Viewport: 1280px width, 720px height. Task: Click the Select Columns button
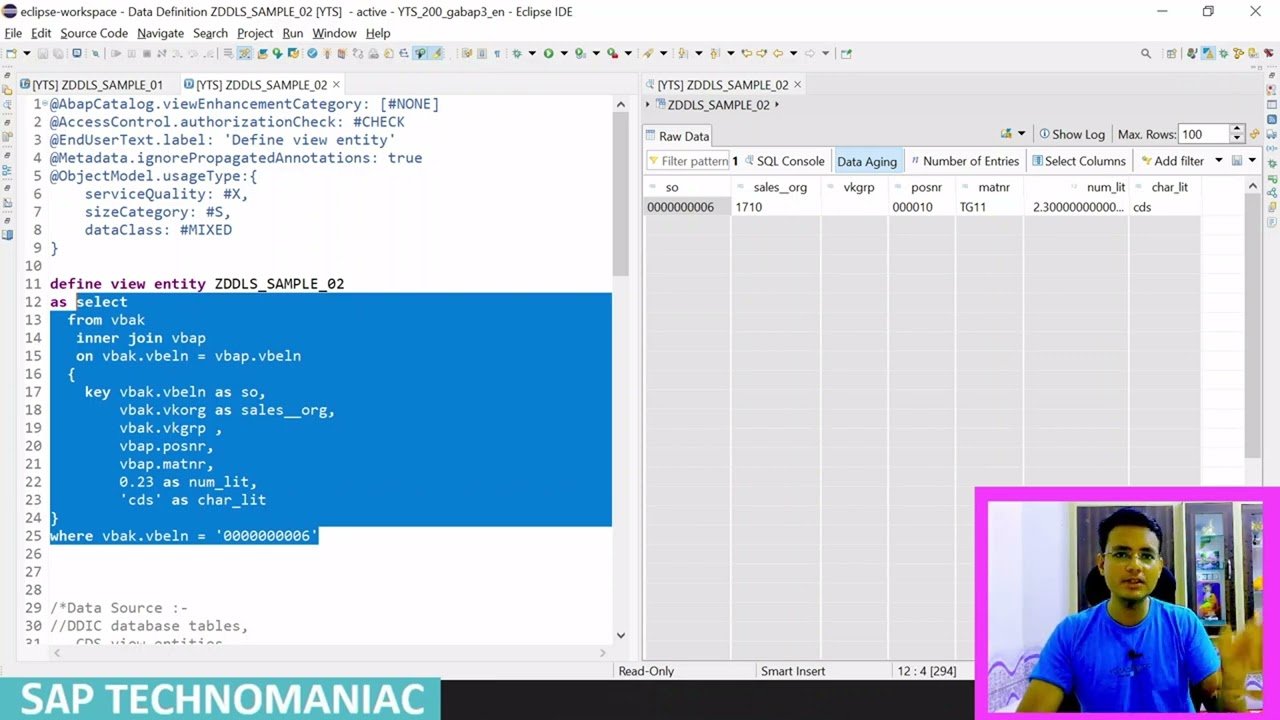pyautogui.click(x=1078, y=161)
